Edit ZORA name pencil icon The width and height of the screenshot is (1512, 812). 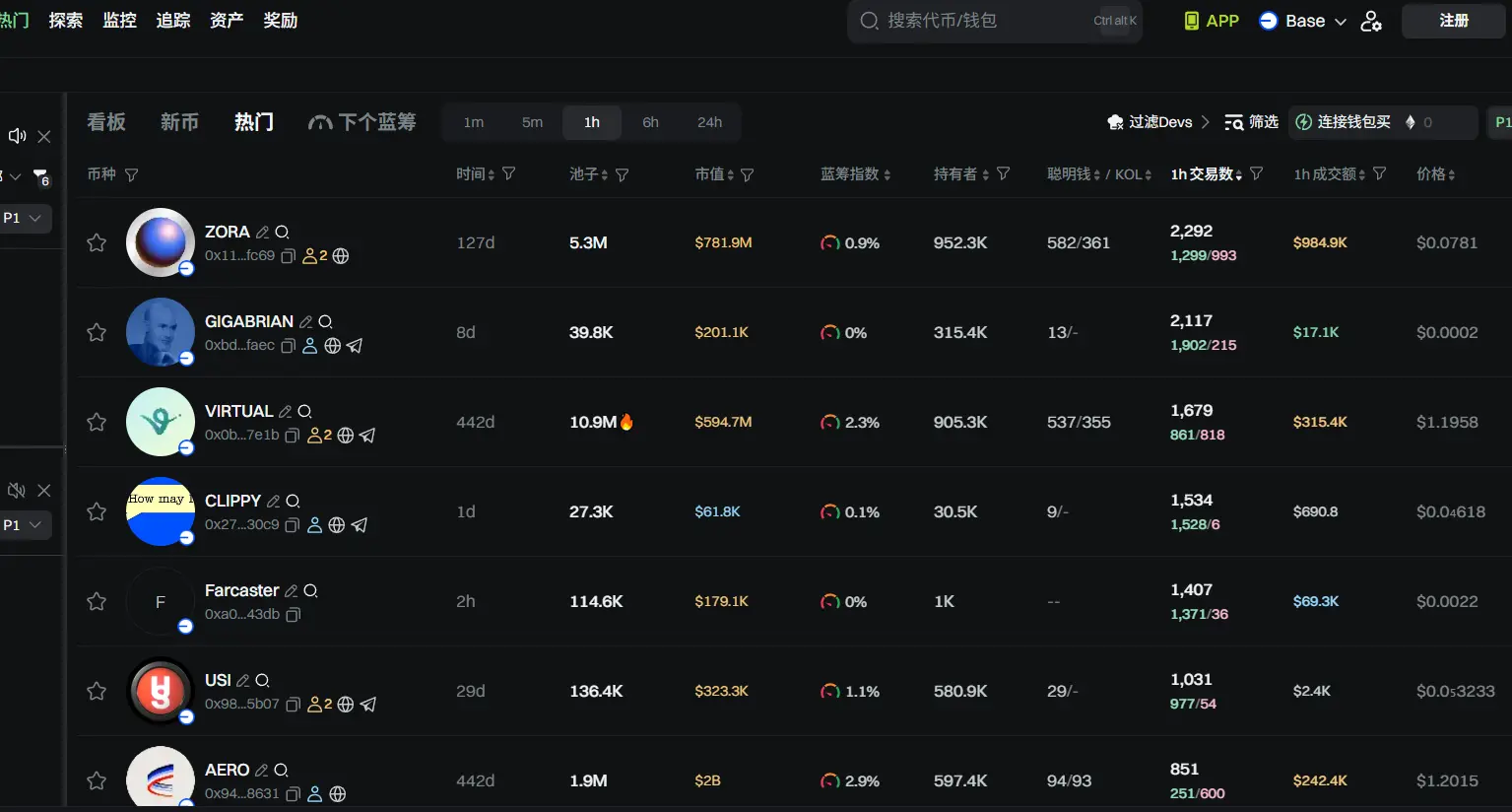262,232
